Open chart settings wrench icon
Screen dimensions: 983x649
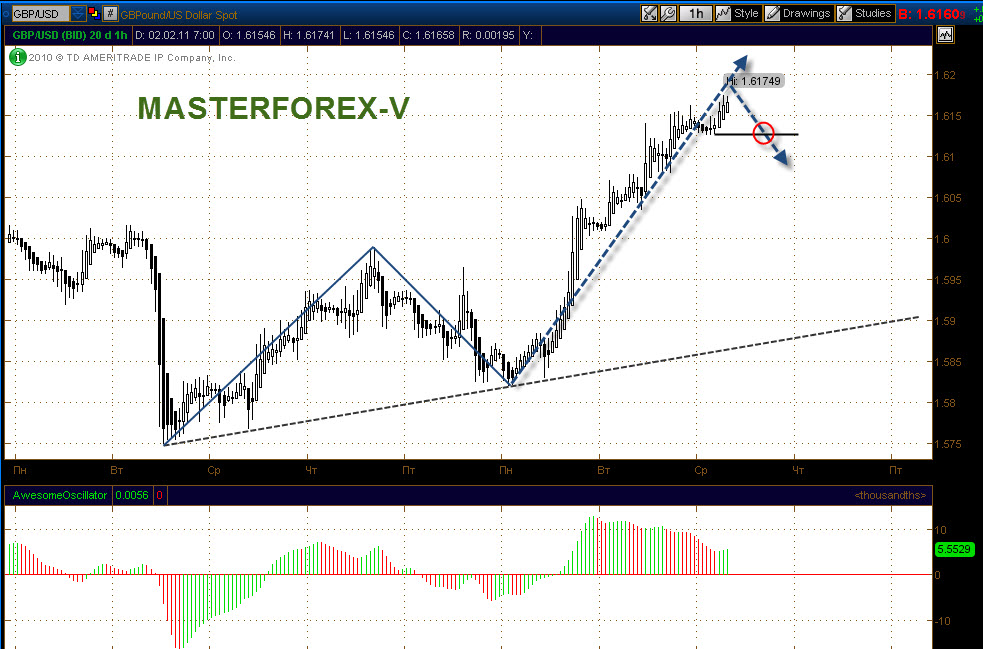point(668,13)
